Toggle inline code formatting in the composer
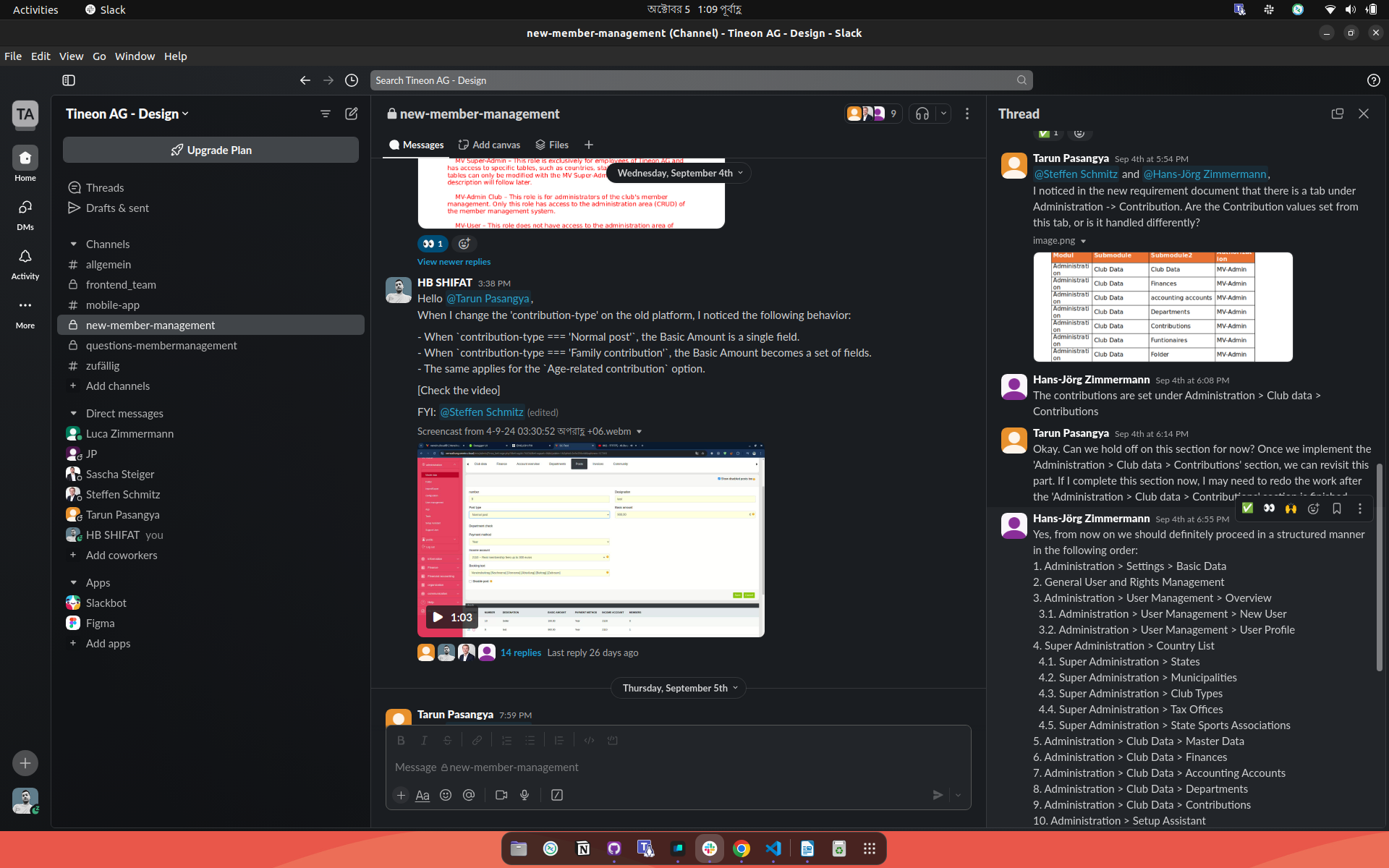The height and width of the screenshot is (868, 1389). (589, 740)
